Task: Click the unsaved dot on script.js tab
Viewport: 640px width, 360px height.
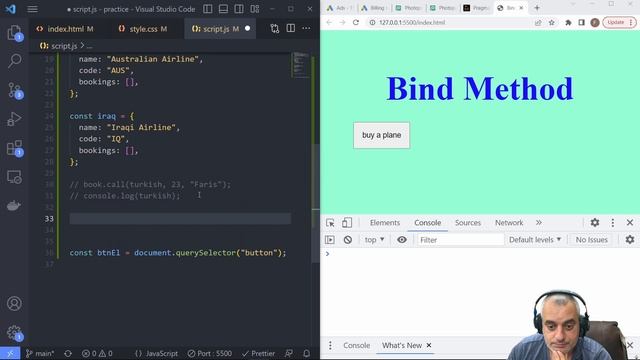Action: click(247, 28)
